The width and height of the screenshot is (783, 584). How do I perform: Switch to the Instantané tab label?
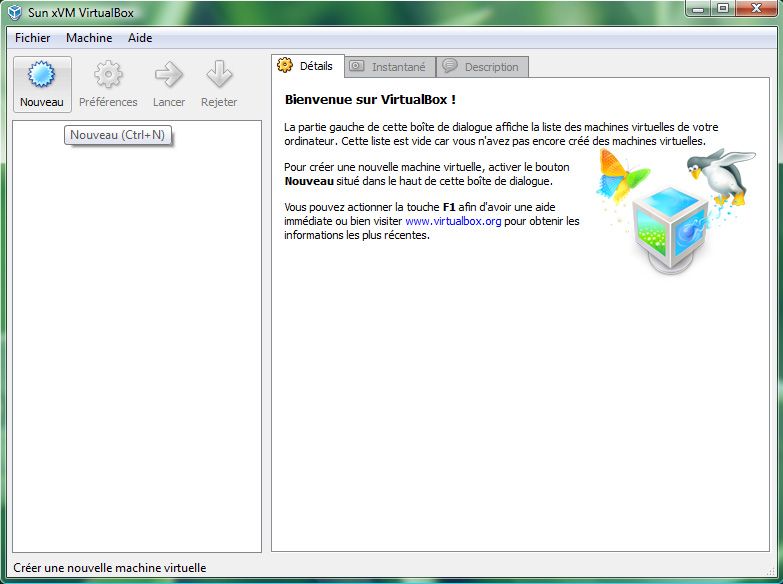(398, 67)
